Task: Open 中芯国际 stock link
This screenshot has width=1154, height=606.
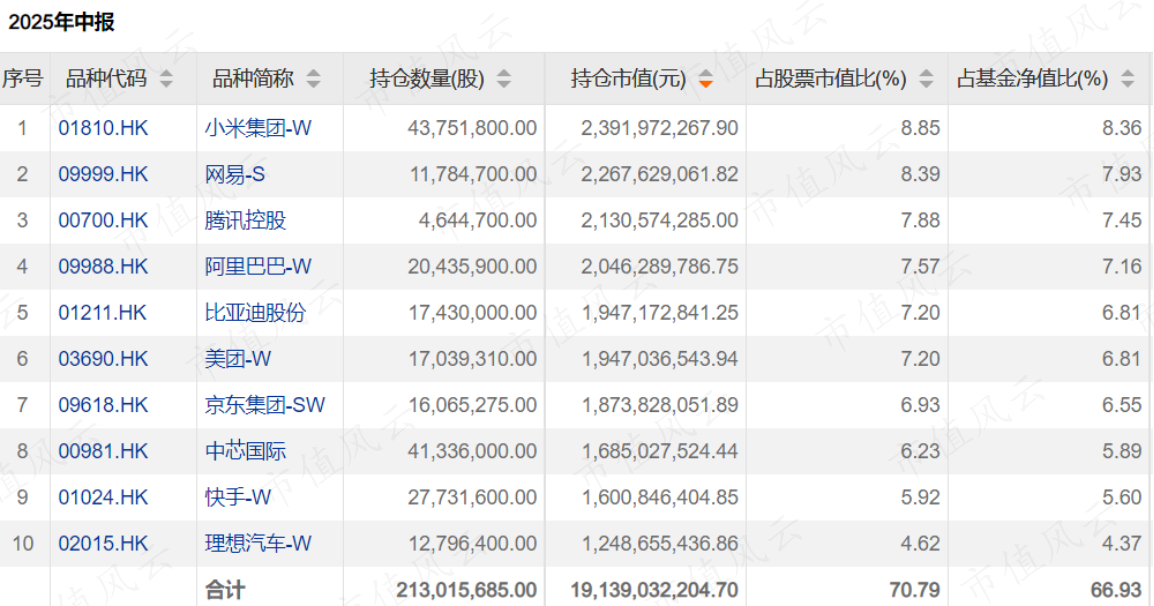Action: [x=245, y=451]
